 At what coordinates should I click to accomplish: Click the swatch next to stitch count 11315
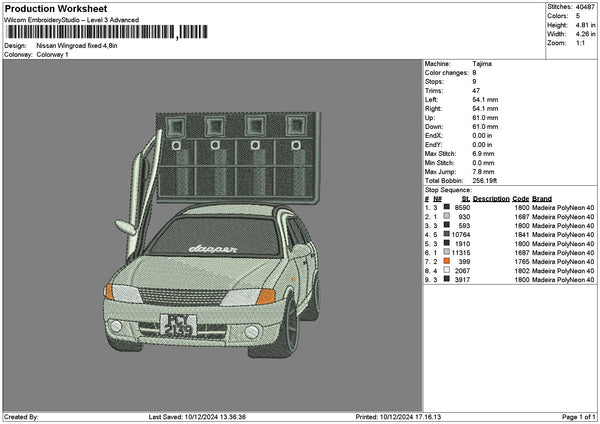coord(446,252)
